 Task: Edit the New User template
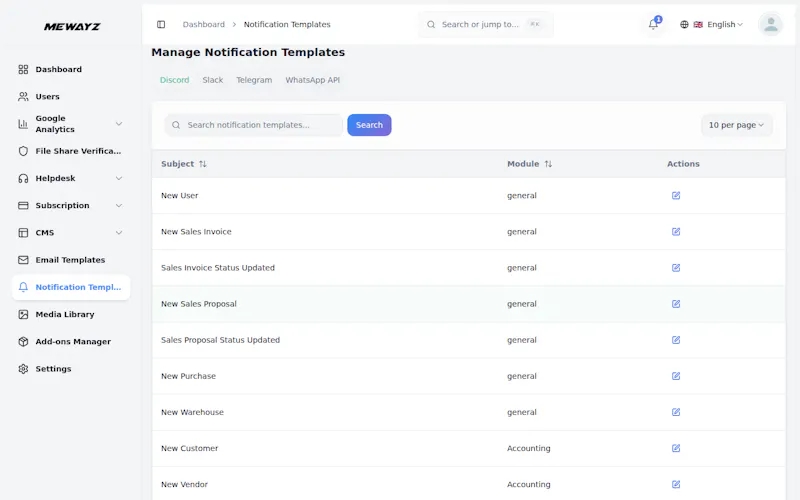(676, 195)
